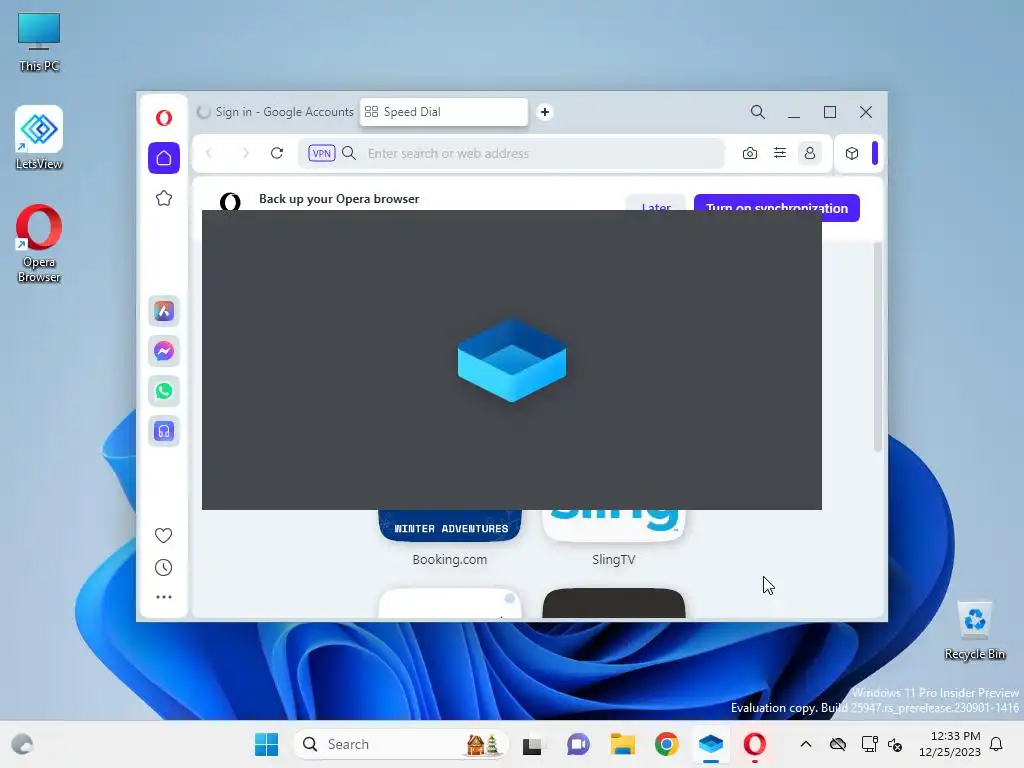
Task: Go back to previous page
Action: [x=209, y=153]
